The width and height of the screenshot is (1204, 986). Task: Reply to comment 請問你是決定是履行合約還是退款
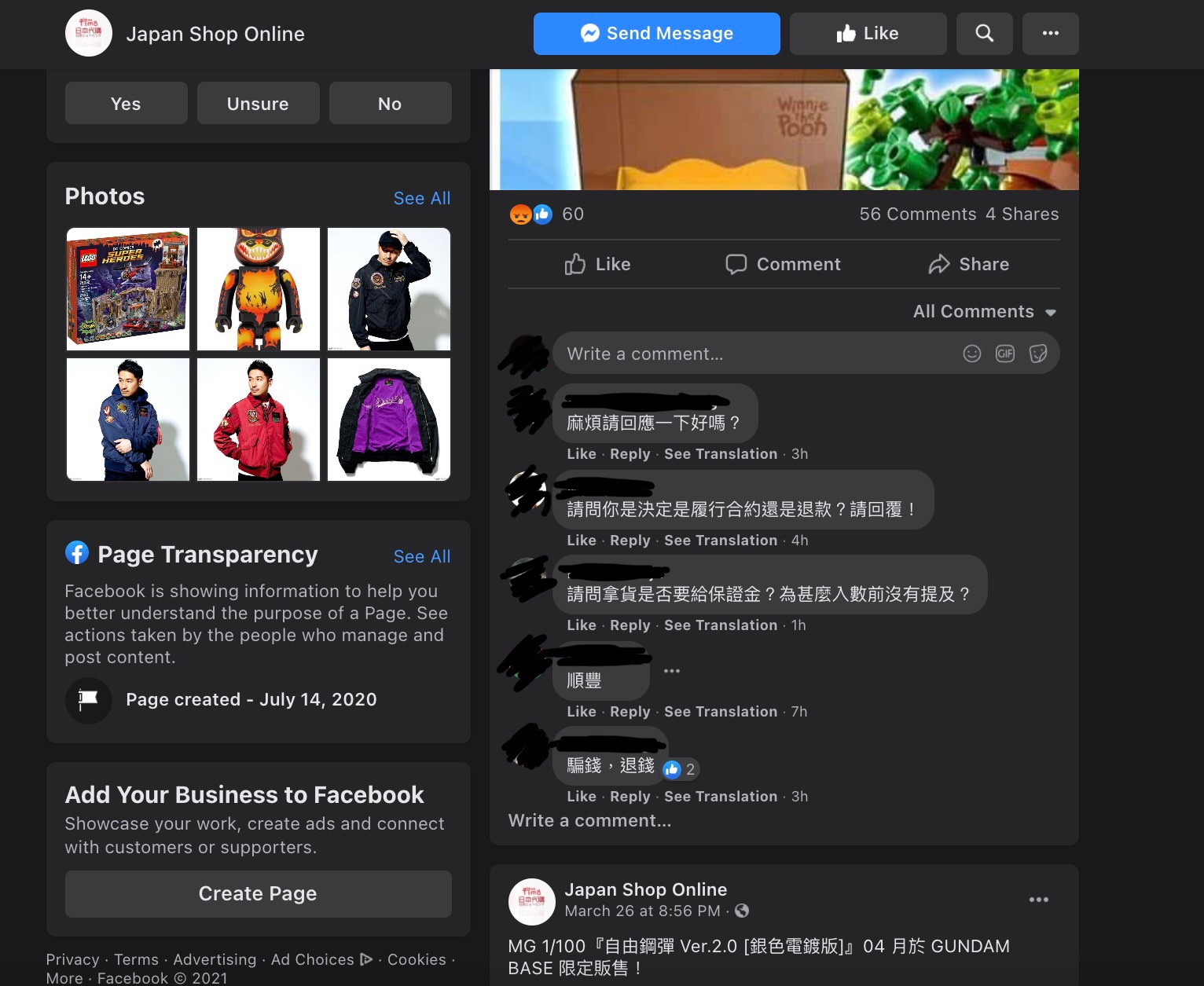point(630,541)
